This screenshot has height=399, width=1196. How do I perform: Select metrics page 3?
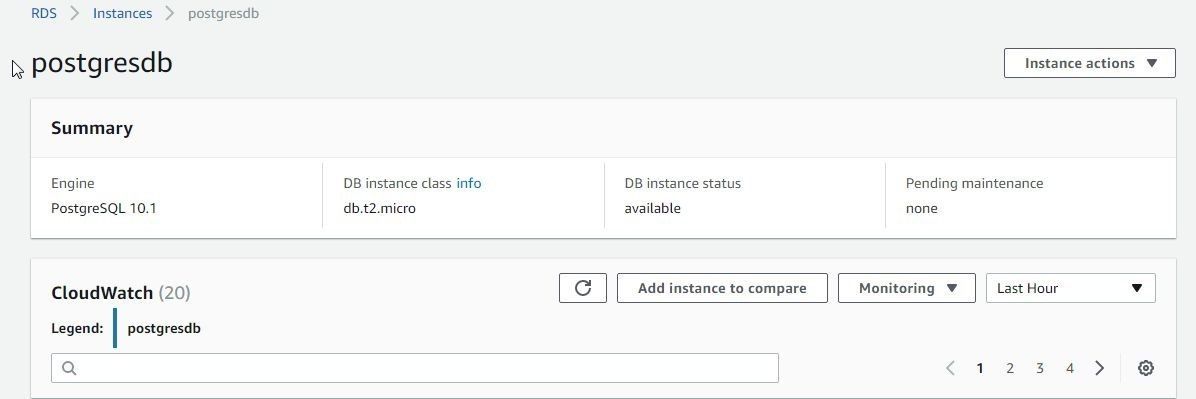(x=1040, y=368)
